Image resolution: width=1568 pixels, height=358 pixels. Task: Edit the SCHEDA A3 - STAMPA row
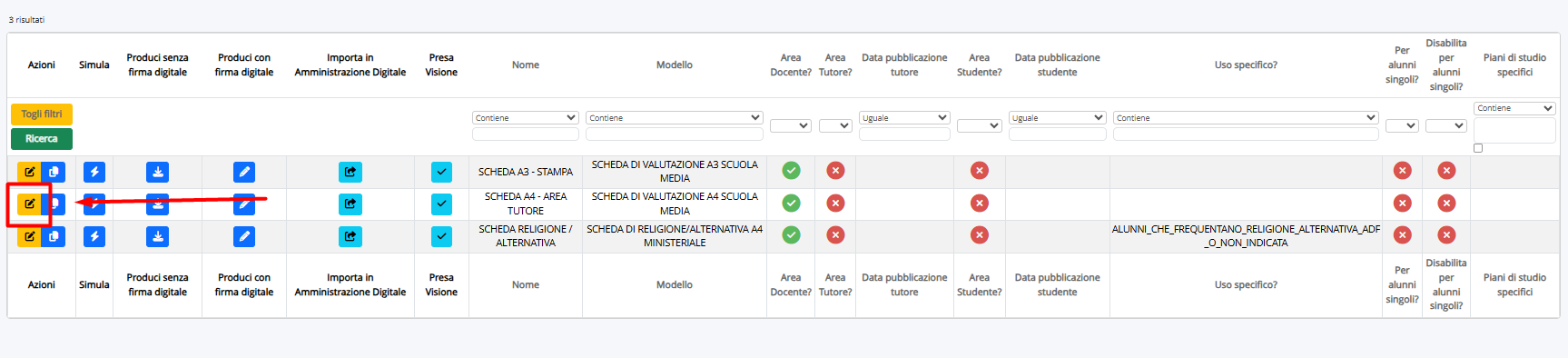29,172
